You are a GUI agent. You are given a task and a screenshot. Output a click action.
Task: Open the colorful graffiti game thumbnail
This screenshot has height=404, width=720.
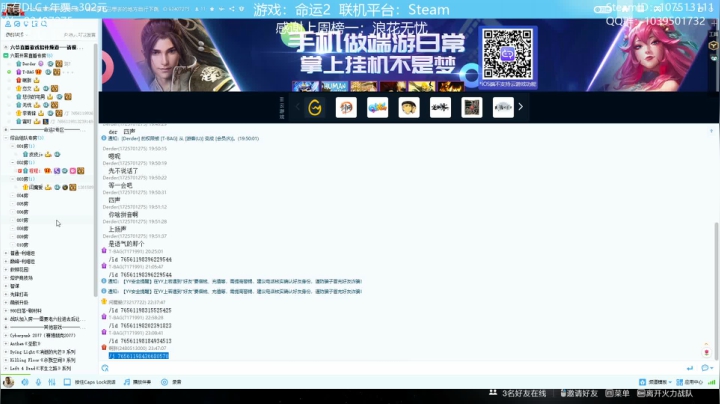click(x=377, y=108)
